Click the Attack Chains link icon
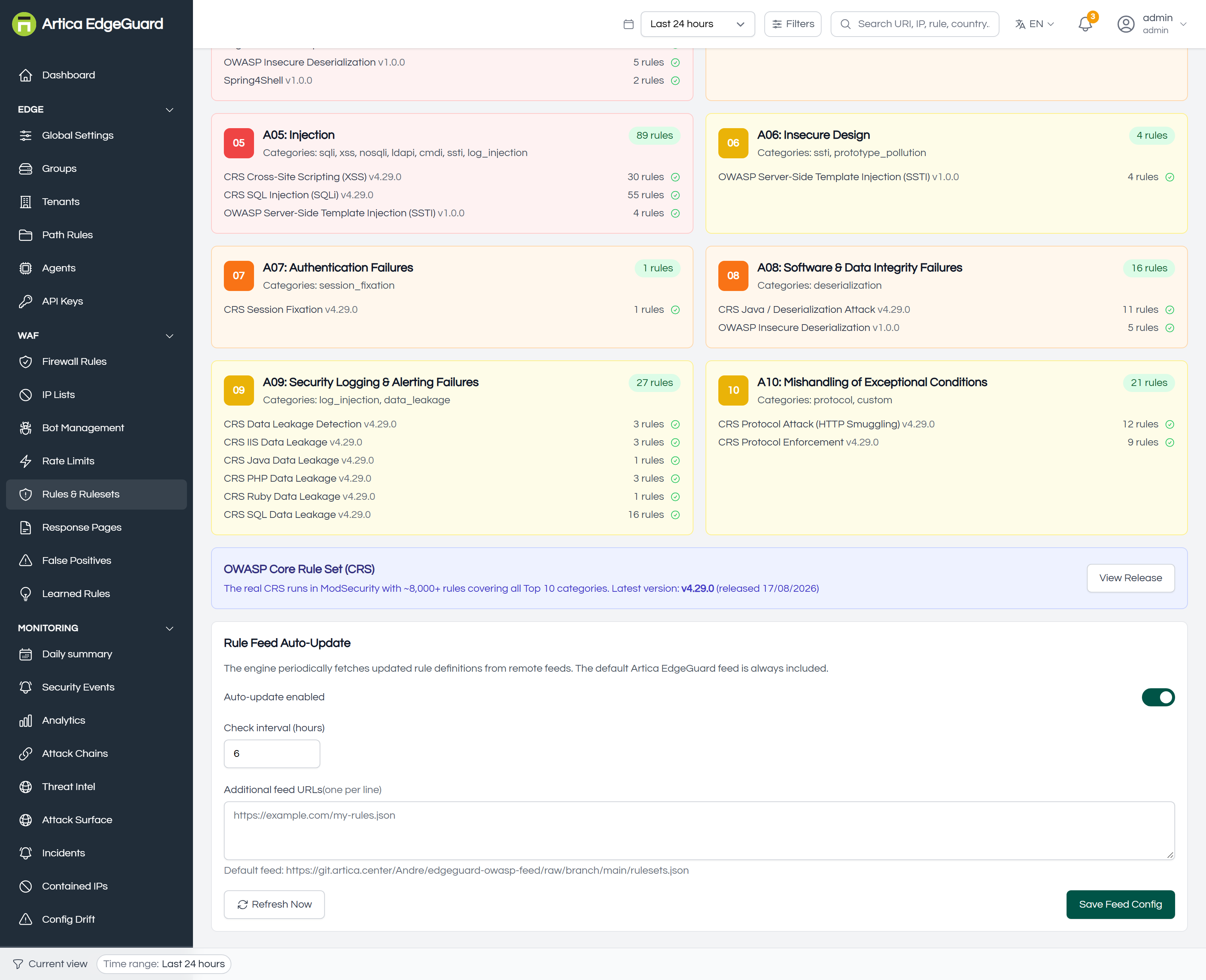Image resolution: width=1206 pixels, height=980 pixels. (x=25, y=753)
